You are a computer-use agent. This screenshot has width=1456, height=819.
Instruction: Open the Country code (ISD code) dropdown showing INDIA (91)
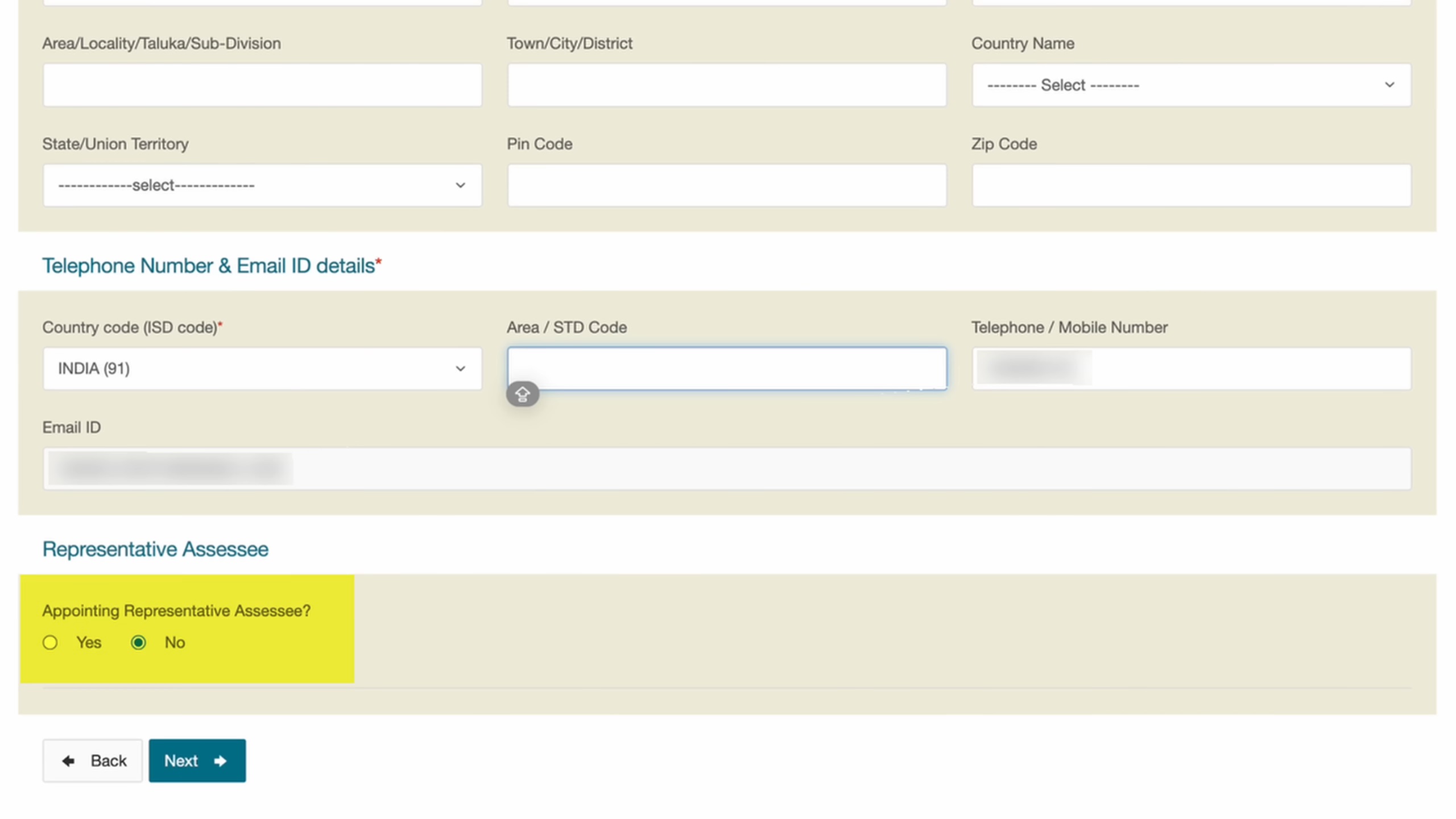262,369
